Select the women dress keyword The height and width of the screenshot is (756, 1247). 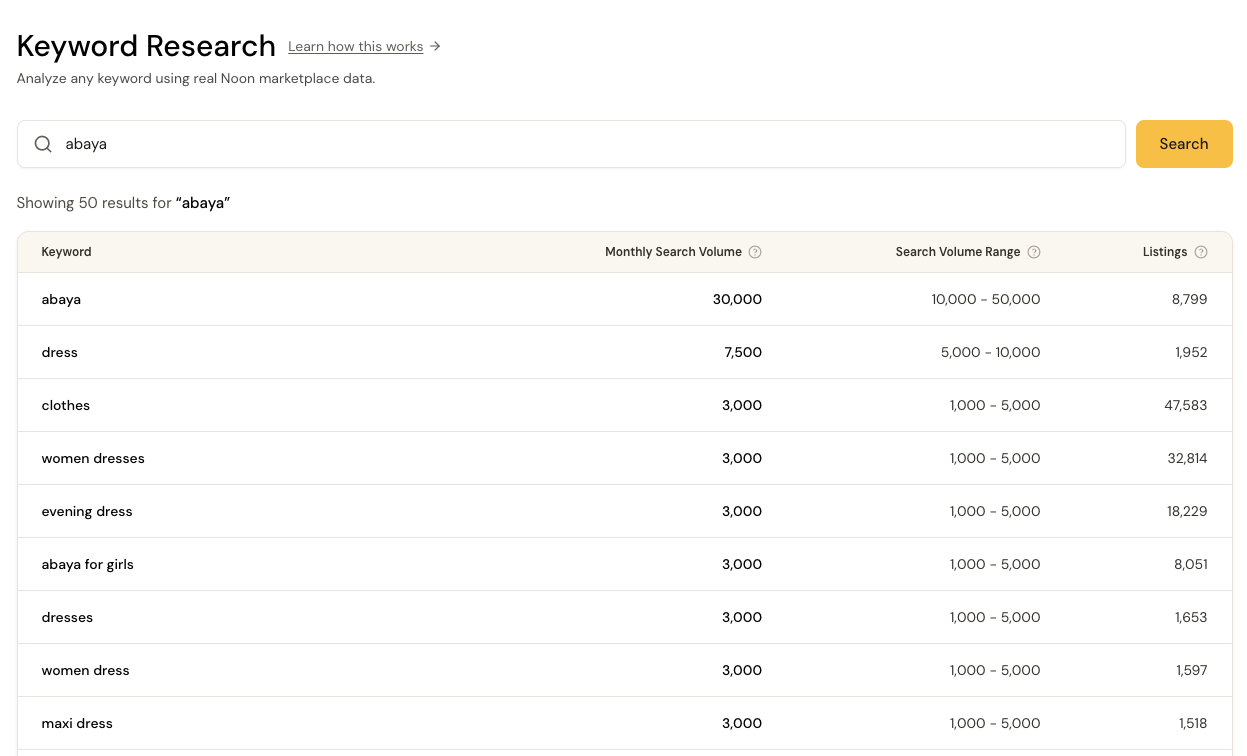pos(85,670)
